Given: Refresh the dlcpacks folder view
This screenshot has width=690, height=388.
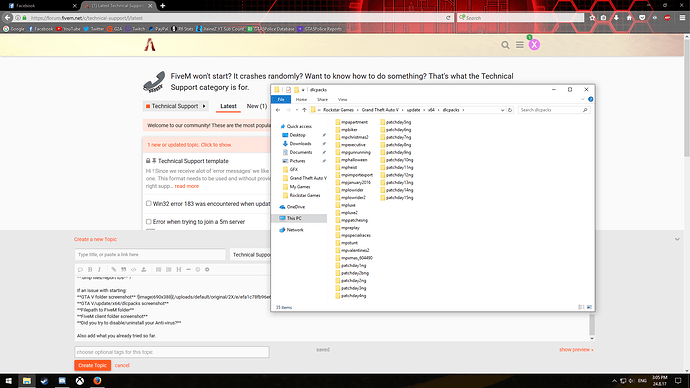Looking at the screenshot, I should click(x=510, y=110).
